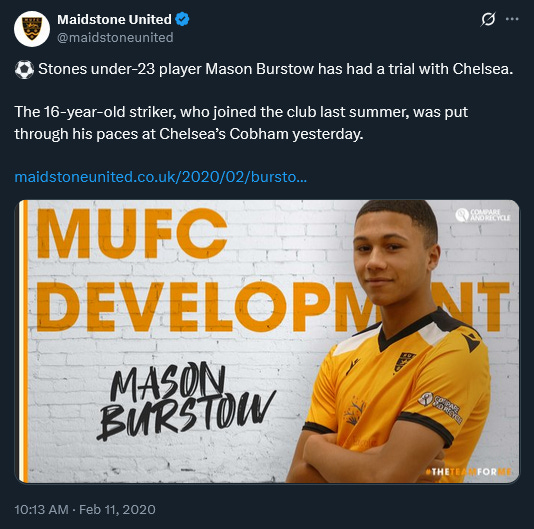Click the club crest on the player's shirt

pyautogui.click(x=404, y=362)
